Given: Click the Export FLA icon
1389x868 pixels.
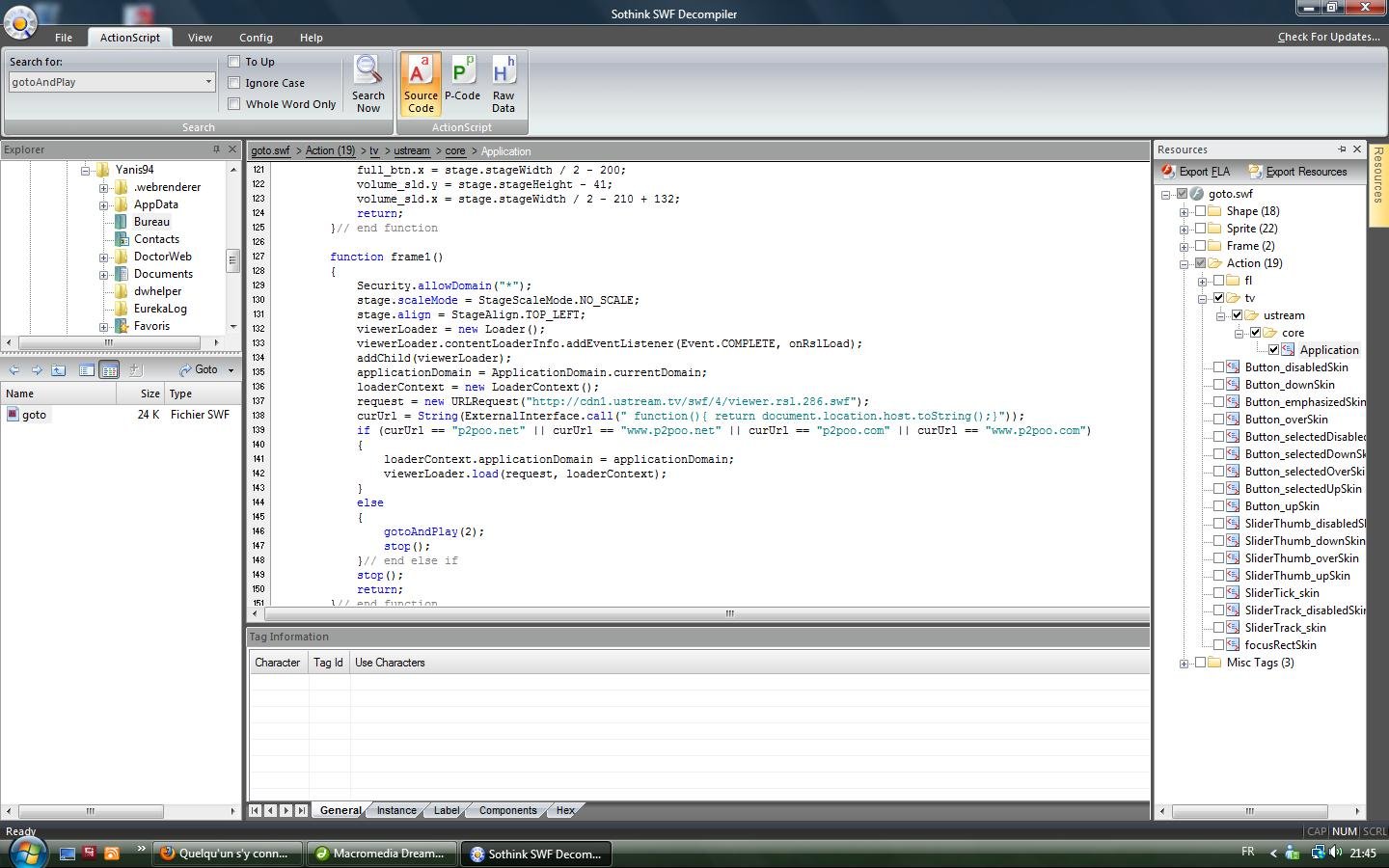Looking at the screenshot, I should 1169,172.
